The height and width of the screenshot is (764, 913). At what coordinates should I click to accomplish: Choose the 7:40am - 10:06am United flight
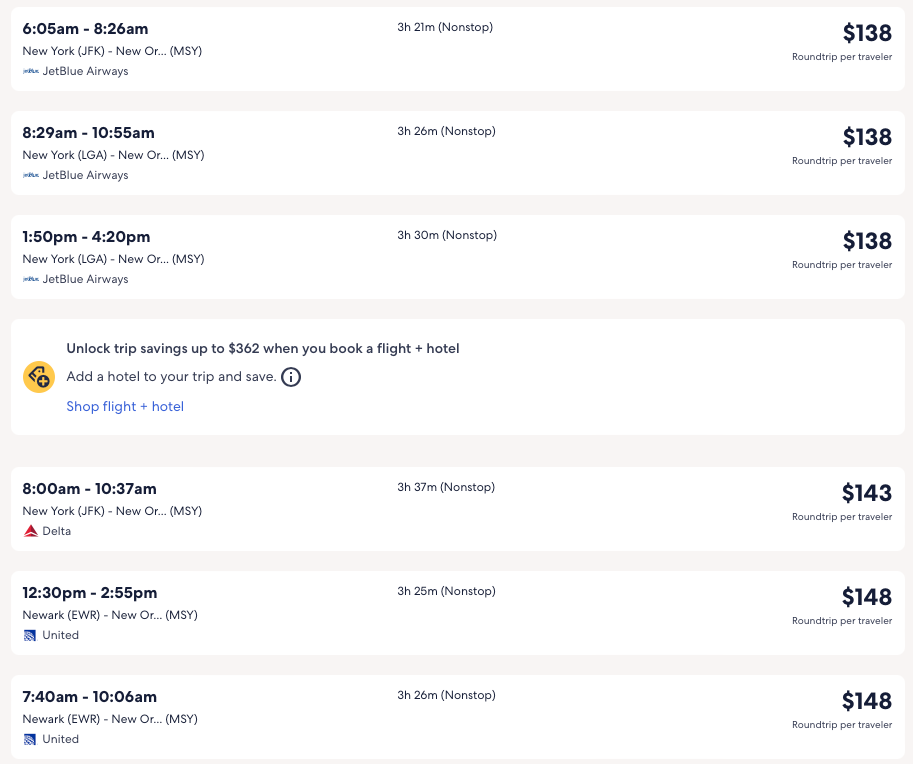tap(89, 697)
